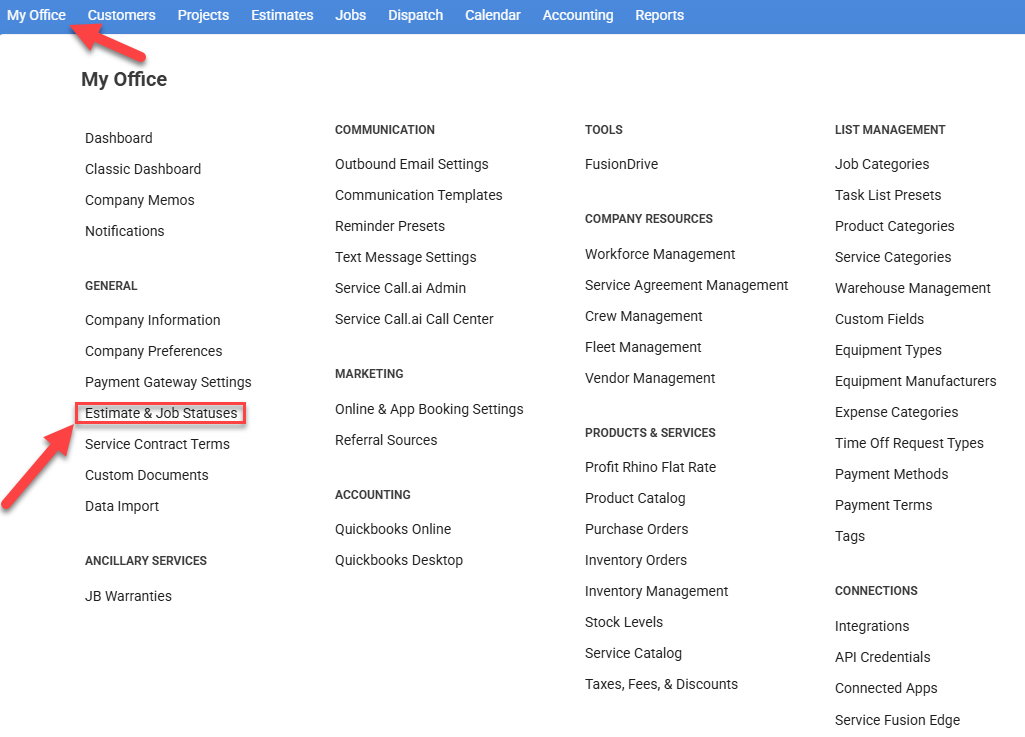This screenshot has height=737, width=1025.
Task: Open Product Categories
Action: pos(895,226)
